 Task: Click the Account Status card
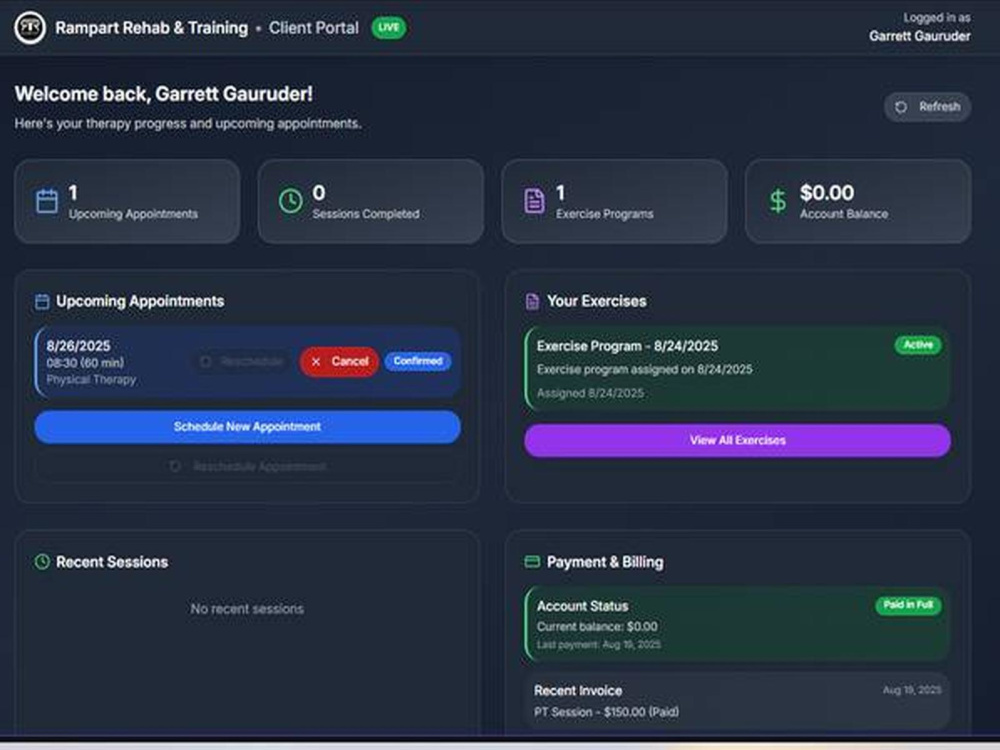737,624
